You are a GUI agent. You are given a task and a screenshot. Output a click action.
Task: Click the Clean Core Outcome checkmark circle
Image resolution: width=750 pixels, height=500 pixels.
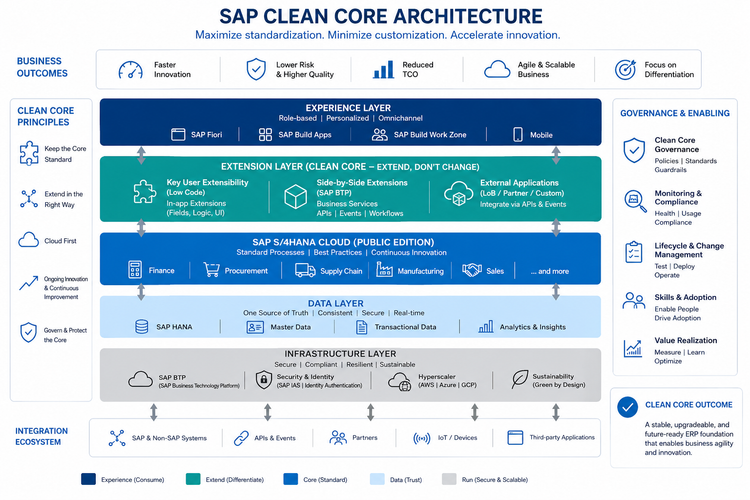[x=627, y=407]
